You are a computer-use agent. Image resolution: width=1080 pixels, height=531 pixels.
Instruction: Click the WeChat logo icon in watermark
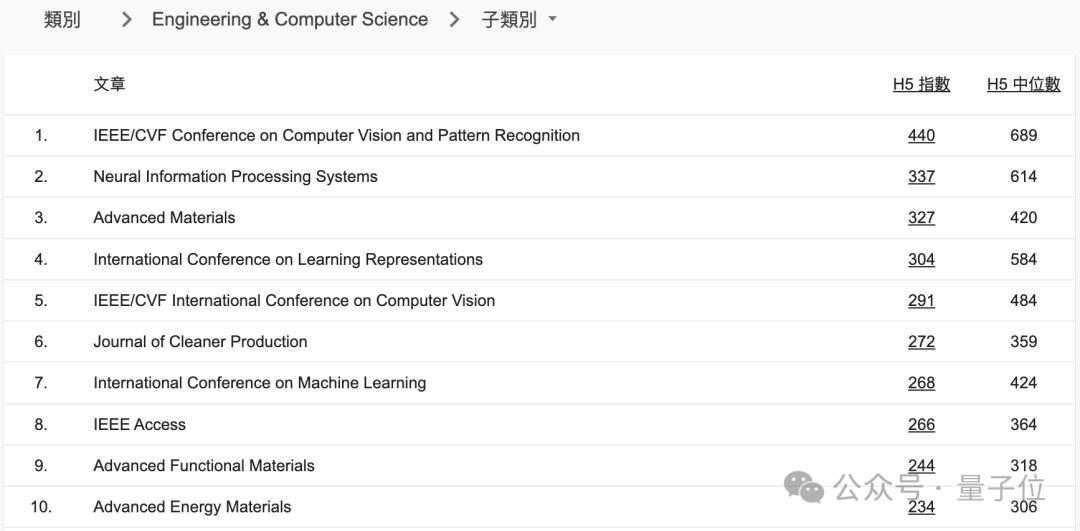click(804, 487)
